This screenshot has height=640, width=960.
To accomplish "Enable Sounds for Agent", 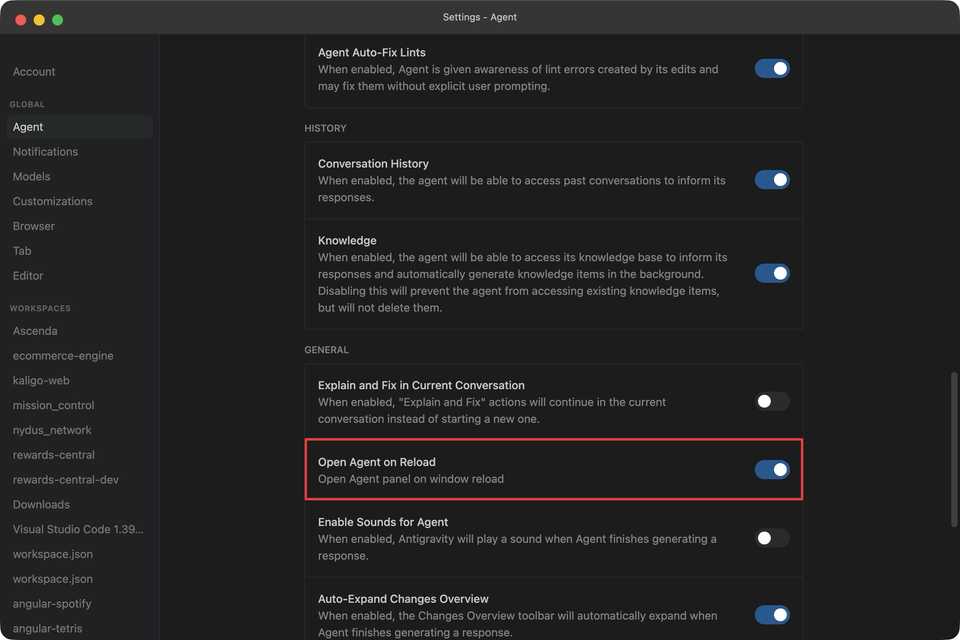I will [x=773, y=538].
